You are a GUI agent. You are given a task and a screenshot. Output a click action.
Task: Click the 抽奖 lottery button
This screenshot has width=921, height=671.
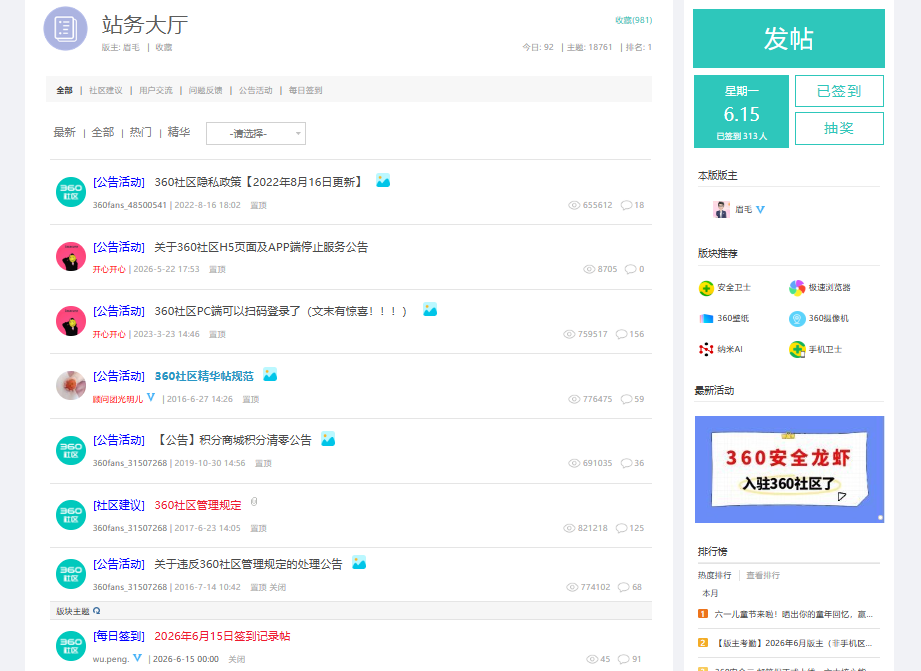pyautogui.click(x=839, y=128)
